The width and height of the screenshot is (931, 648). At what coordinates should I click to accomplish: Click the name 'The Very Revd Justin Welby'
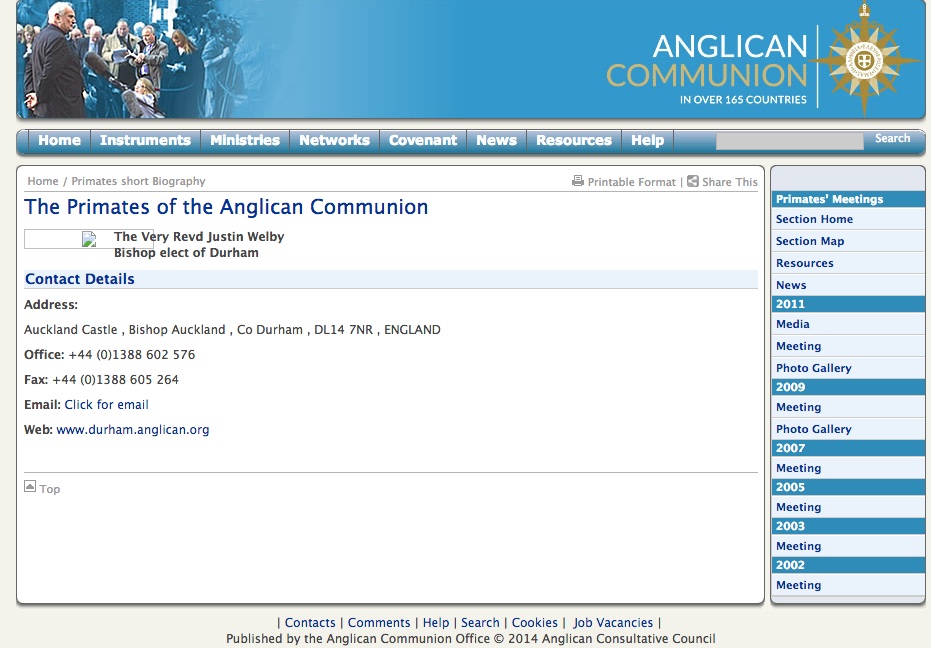199,236
